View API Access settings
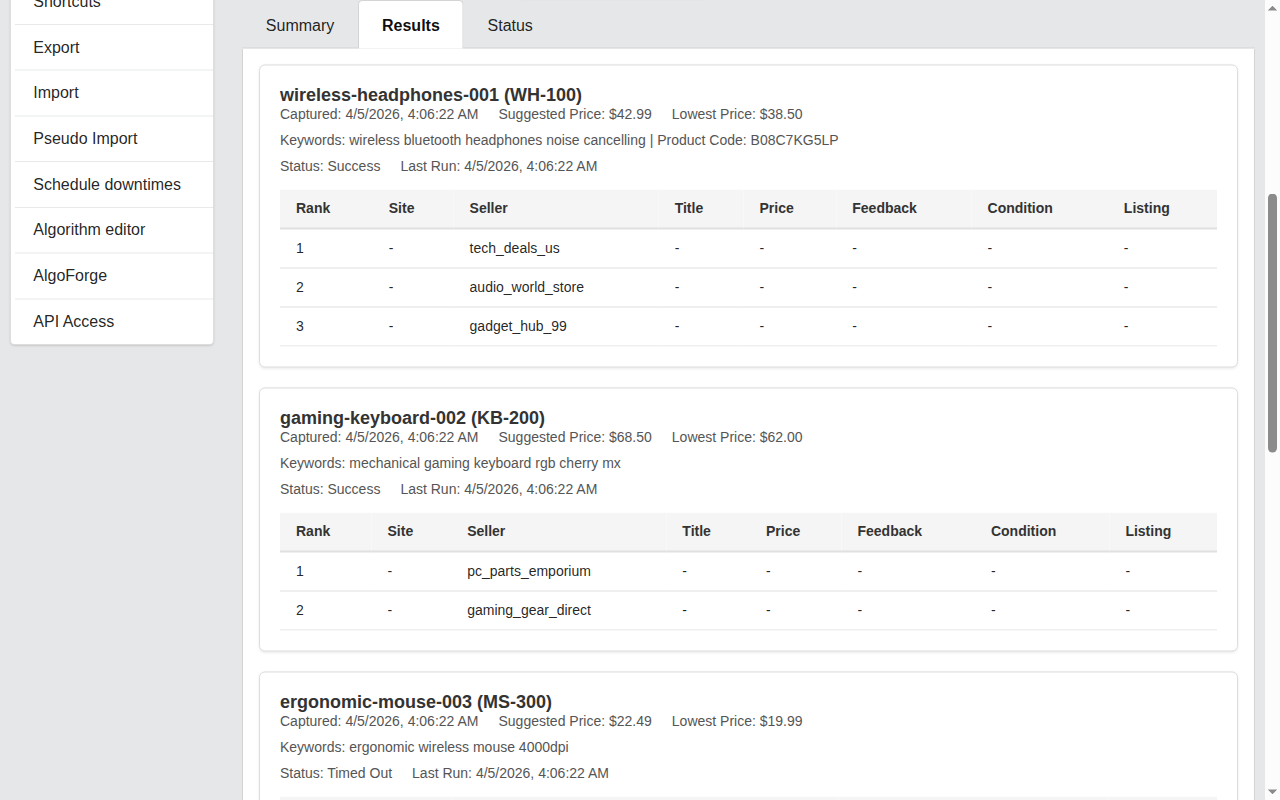1280x800 pixels. [73, 321]
